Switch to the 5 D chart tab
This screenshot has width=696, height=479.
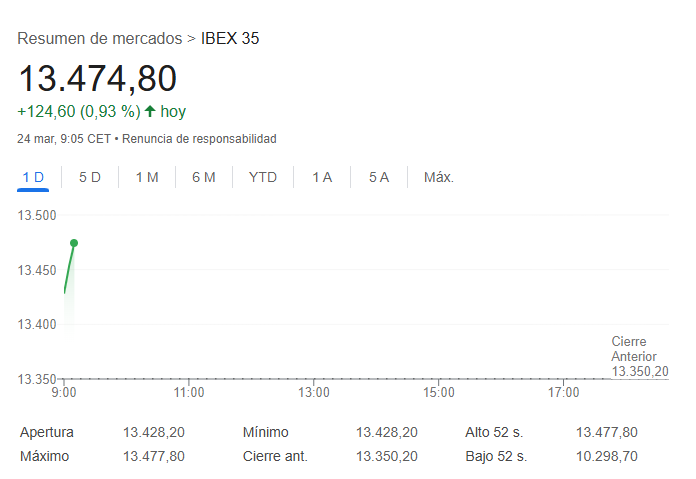click(90, 177)
